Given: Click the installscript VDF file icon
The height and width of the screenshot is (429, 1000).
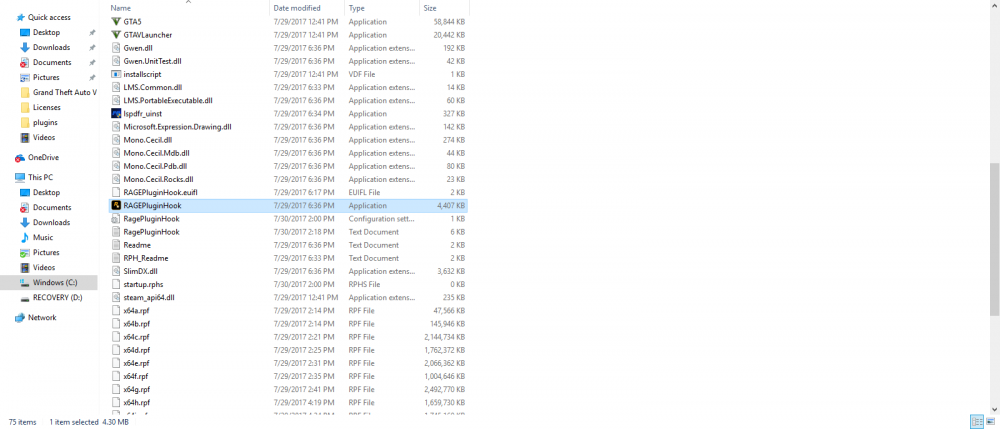Looking at the screenshot, I should coord(115,74).
